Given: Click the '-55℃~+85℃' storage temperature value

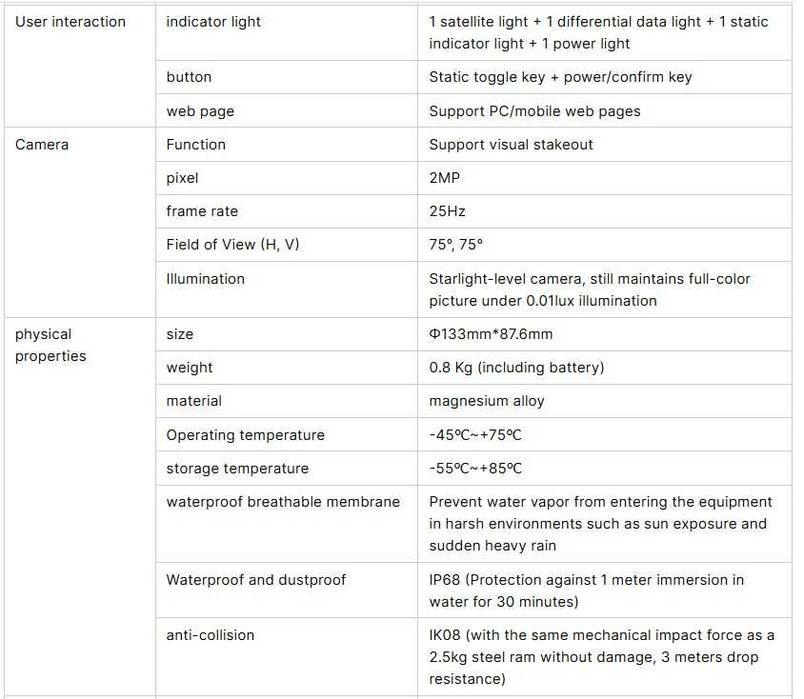Looking at the screenshot, I should [475, 468].
